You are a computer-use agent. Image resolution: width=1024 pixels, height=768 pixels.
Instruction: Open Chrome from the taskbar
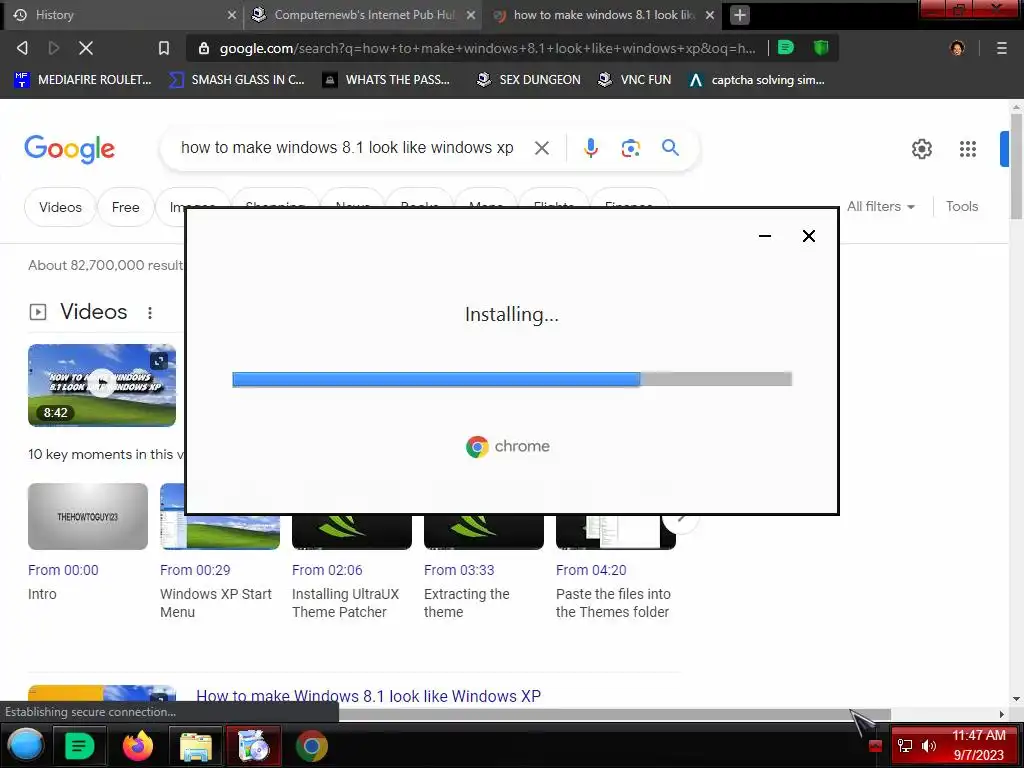point(312,746)
